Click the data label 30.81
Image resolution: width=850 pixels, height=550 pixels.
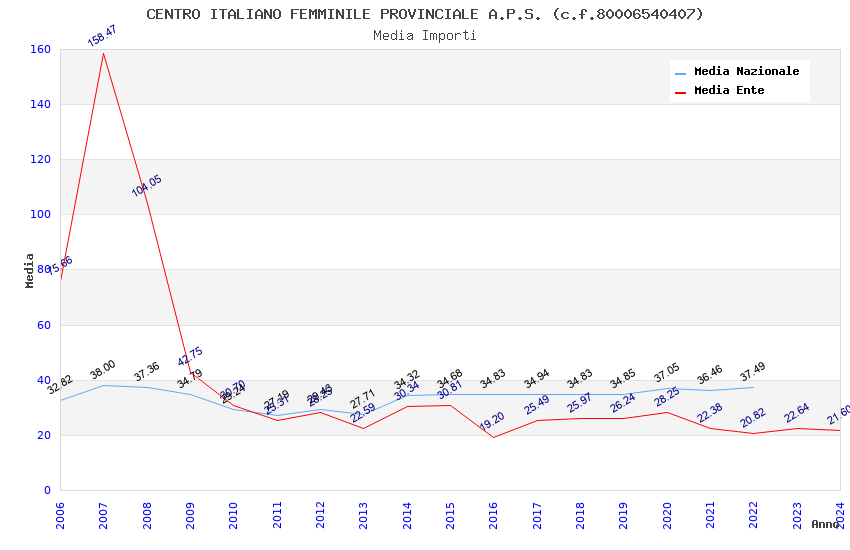coord(449,390)
